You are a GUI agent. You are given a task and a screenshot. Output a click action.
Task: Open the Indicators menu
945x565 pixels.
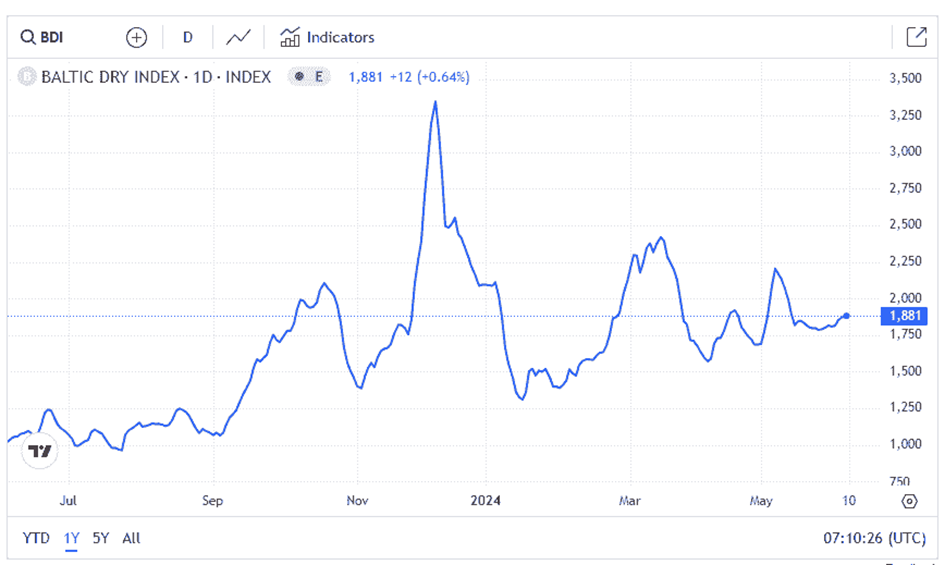pos(327,37)
